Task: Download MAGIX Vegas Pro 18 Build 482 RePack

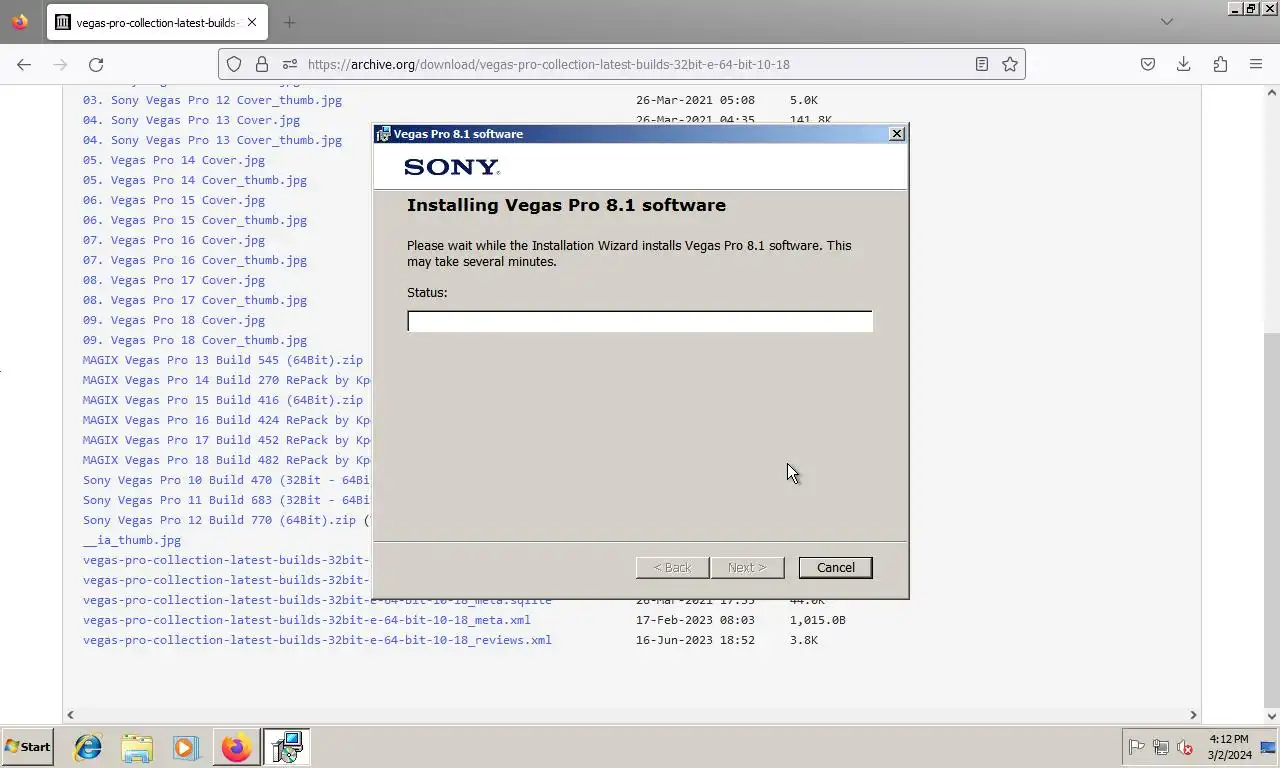Action: click(227, 460)
